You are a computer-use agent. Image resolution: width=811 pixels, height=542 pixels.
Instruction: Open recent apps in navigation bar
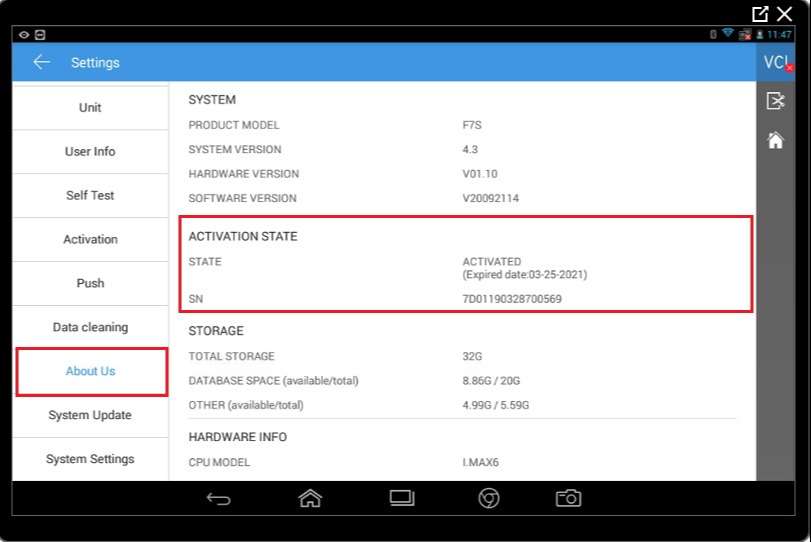[402, 498]
